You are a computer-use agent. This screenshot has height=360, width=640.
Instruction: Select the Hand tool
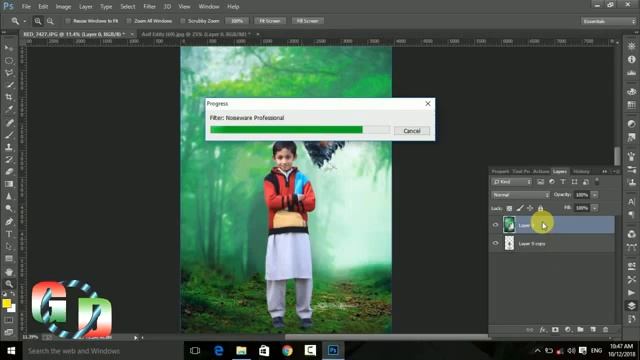pyautogui.click(x=9, y=271)
